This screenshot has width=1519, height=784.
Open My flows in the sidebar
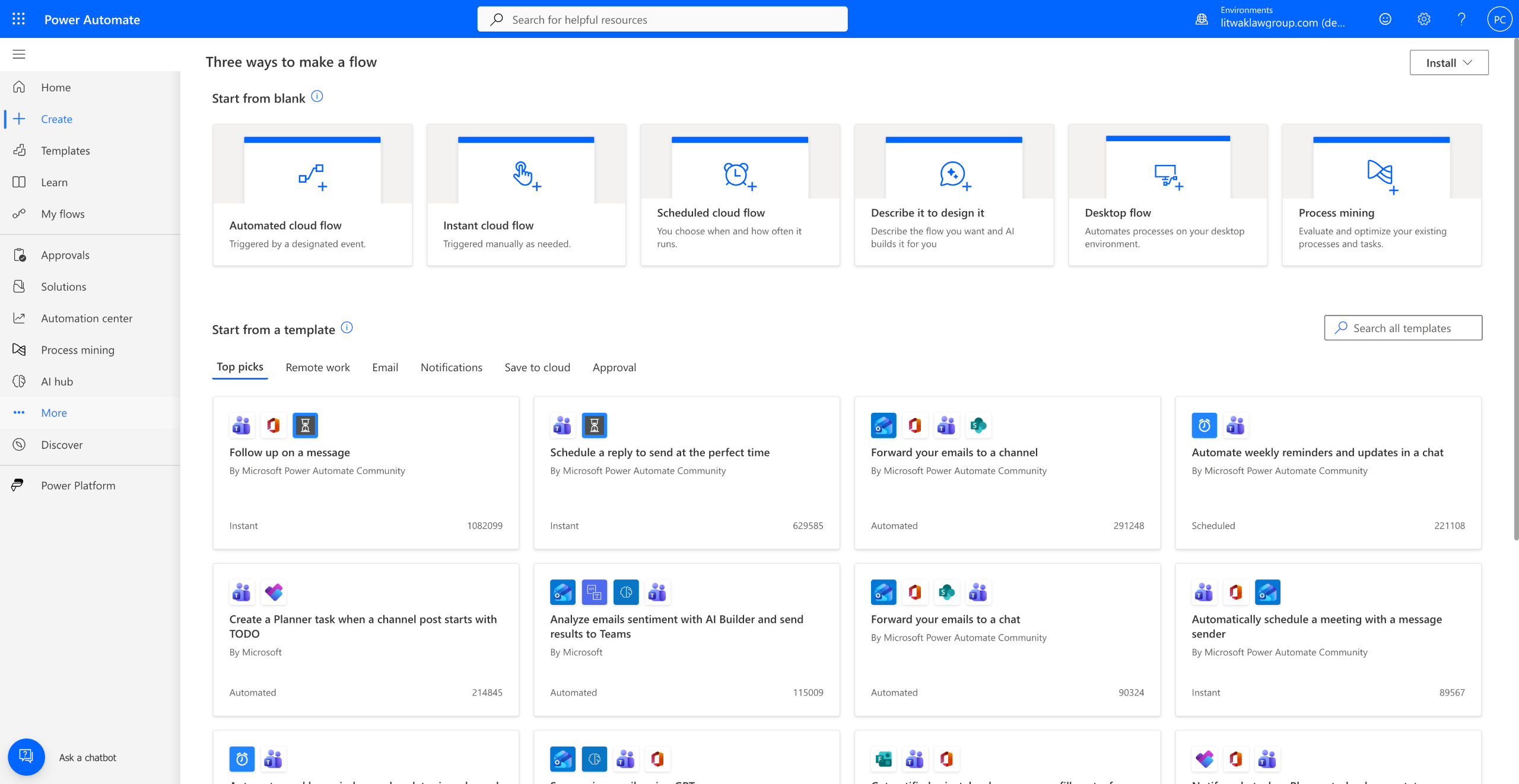63,214
